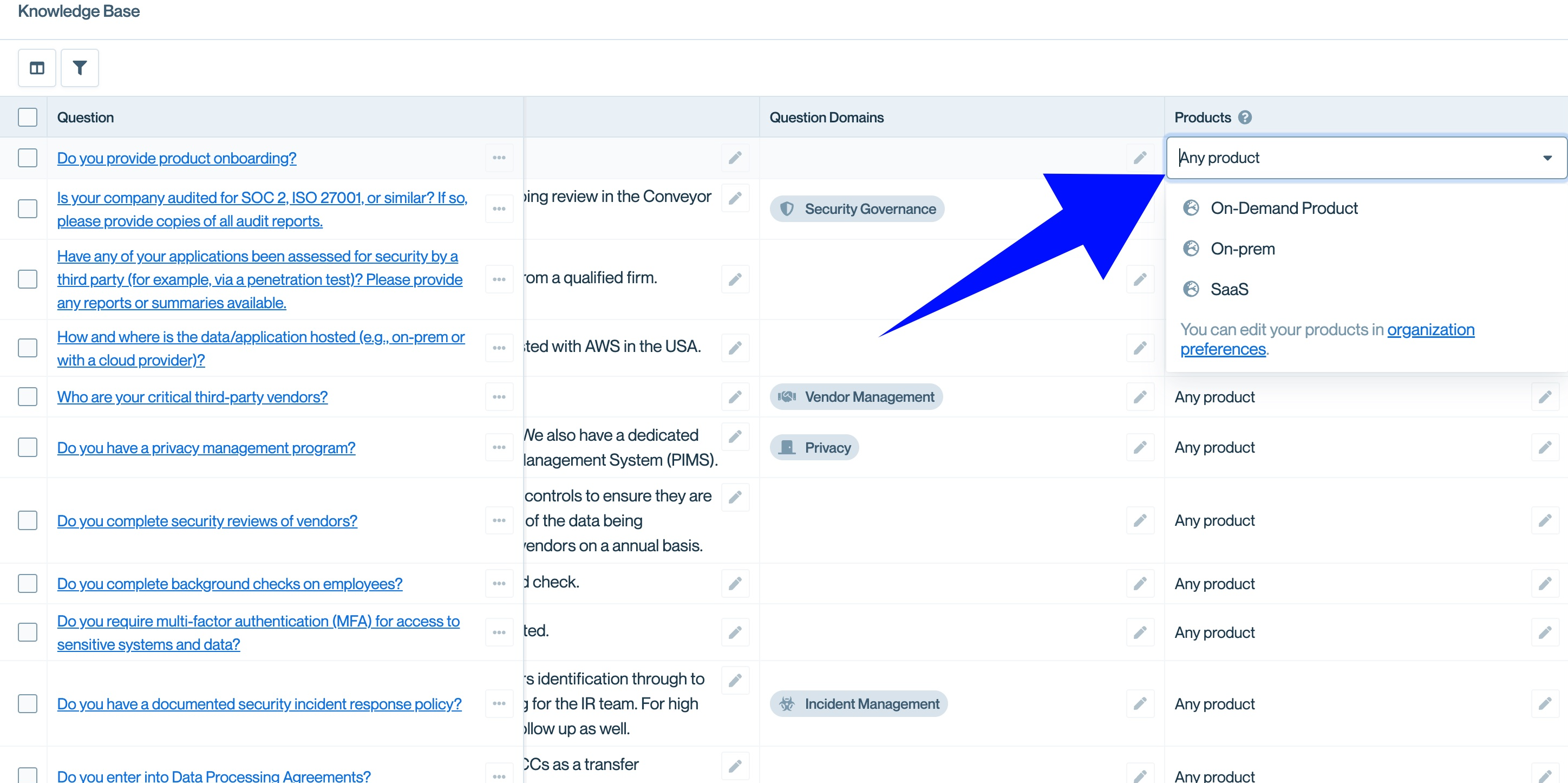The image size is (1568, 783).
Task: Click the Security Governance domain tag
Action: (x=857, y=209)
